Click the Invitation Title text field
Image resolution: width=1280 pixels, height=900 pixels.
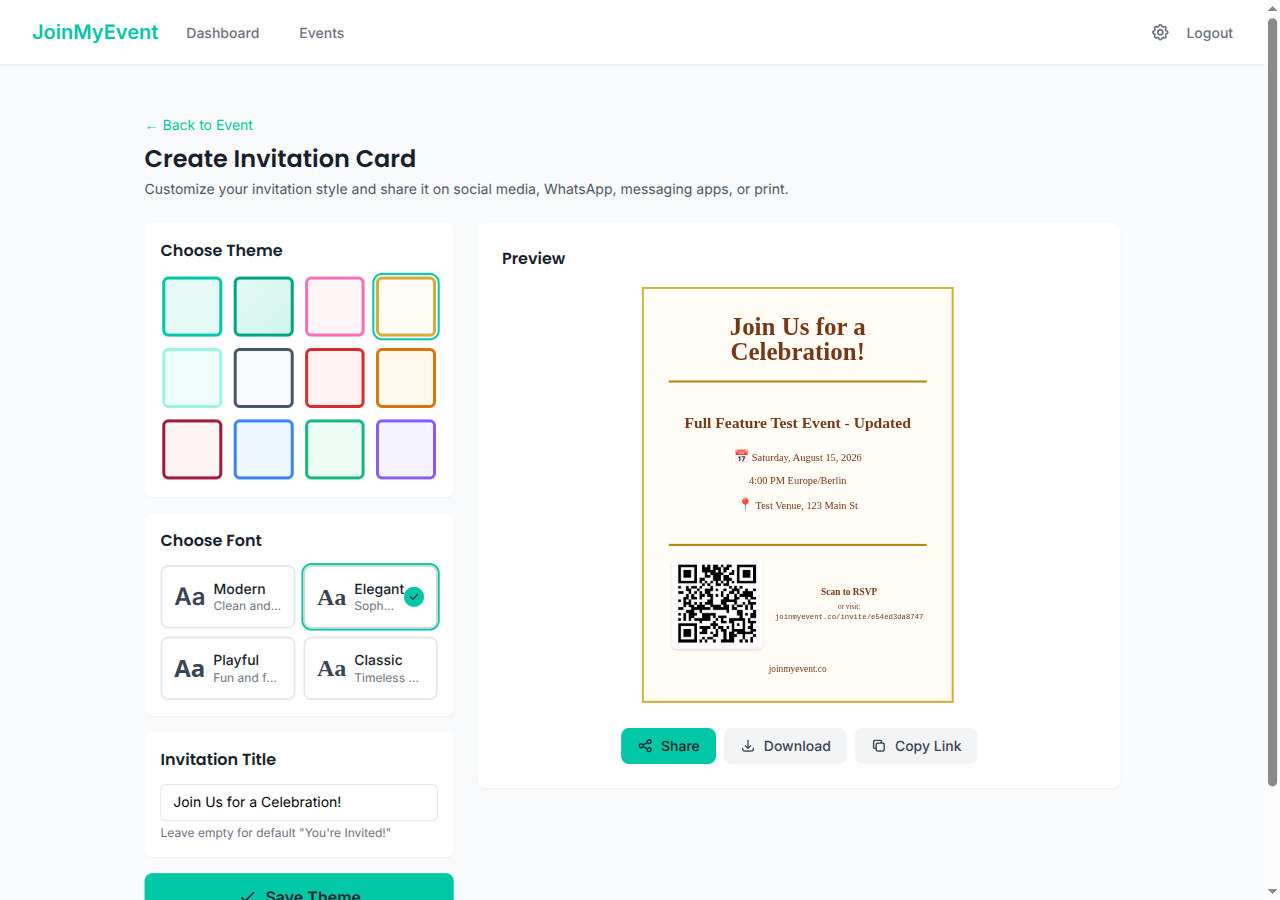pyautogui.click(x=299, y=802)
